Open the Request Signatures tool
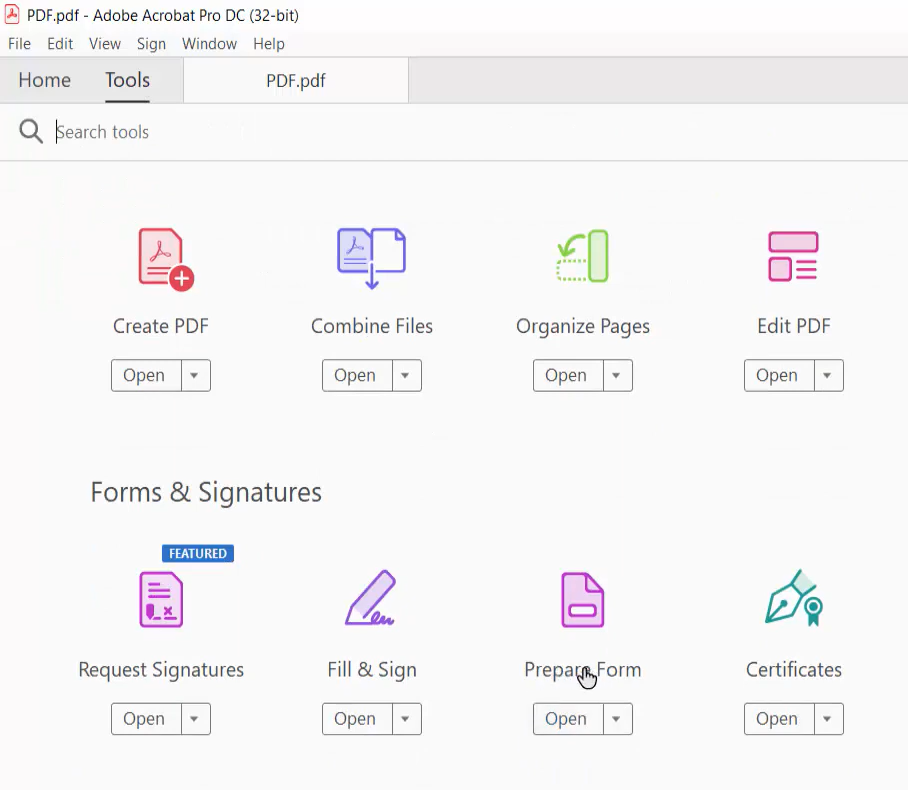This screenshot has width=908, height=790. tap(147, 719)
